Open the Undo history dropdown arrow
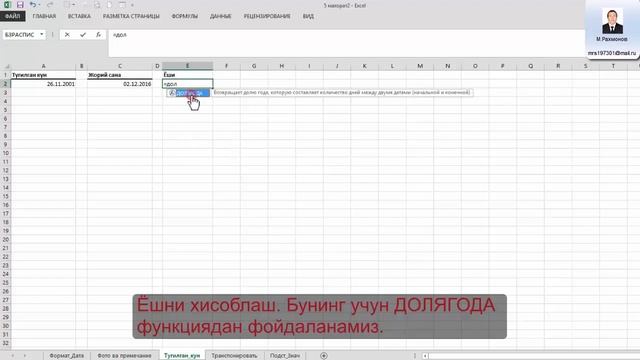Viewport: 640px width, 360px height. (39, 5)
